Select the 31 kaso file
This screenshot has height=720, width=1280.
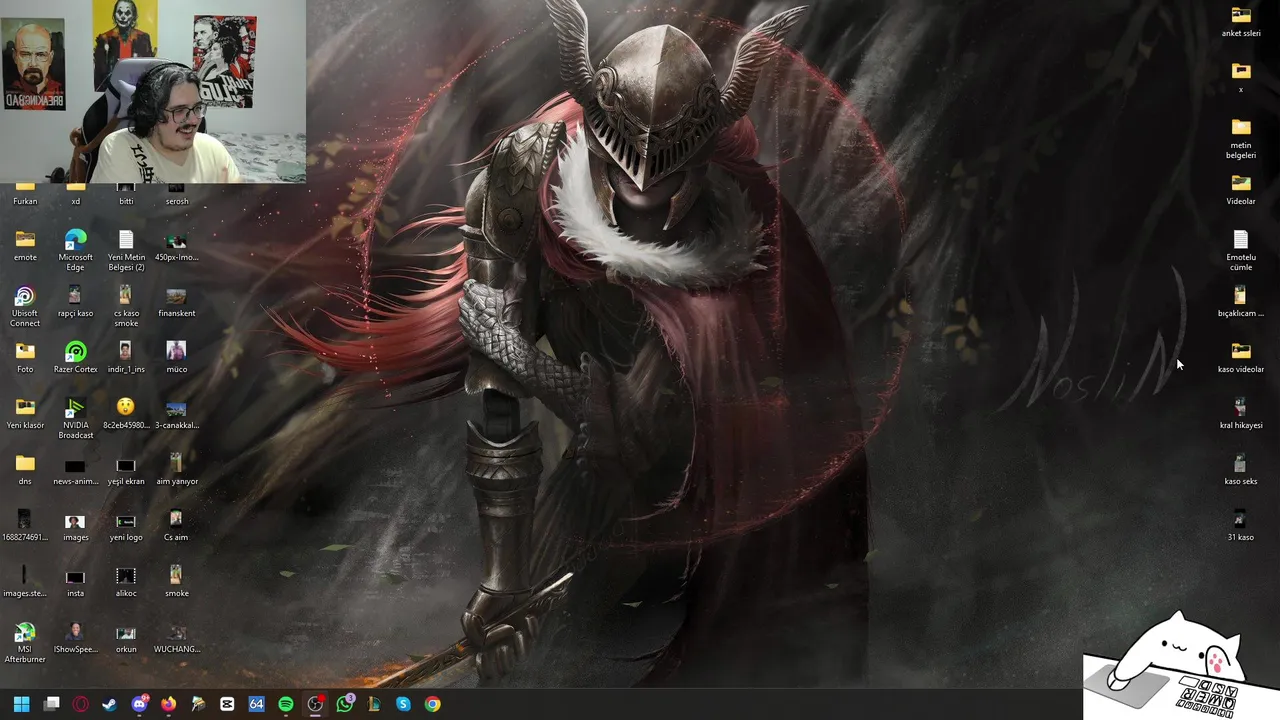click(1241, 526)
